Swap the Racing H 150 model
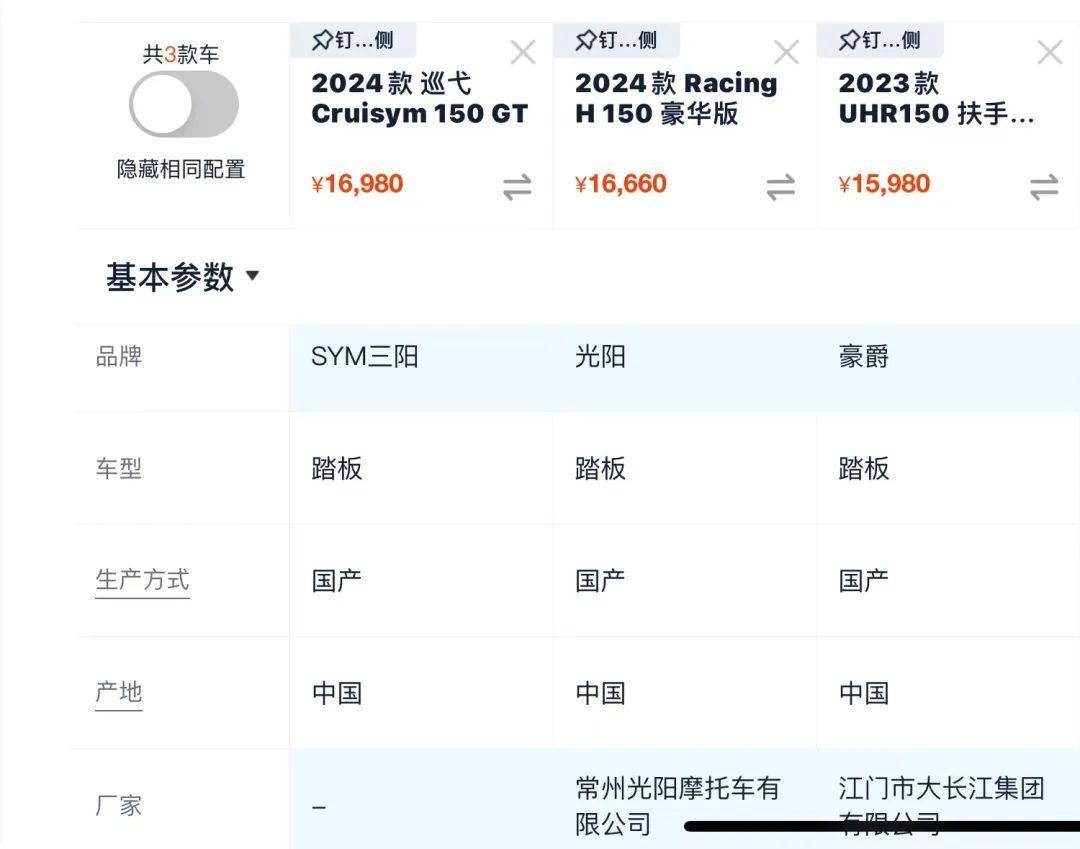 click(x=781, y=187)
